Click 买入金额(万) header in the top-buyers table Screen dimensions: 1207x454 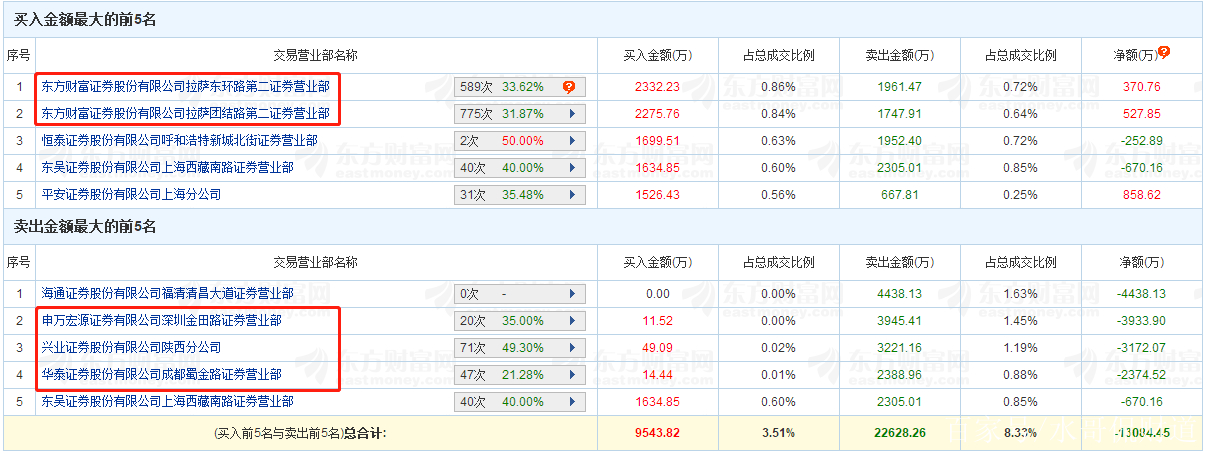[657, 56]
